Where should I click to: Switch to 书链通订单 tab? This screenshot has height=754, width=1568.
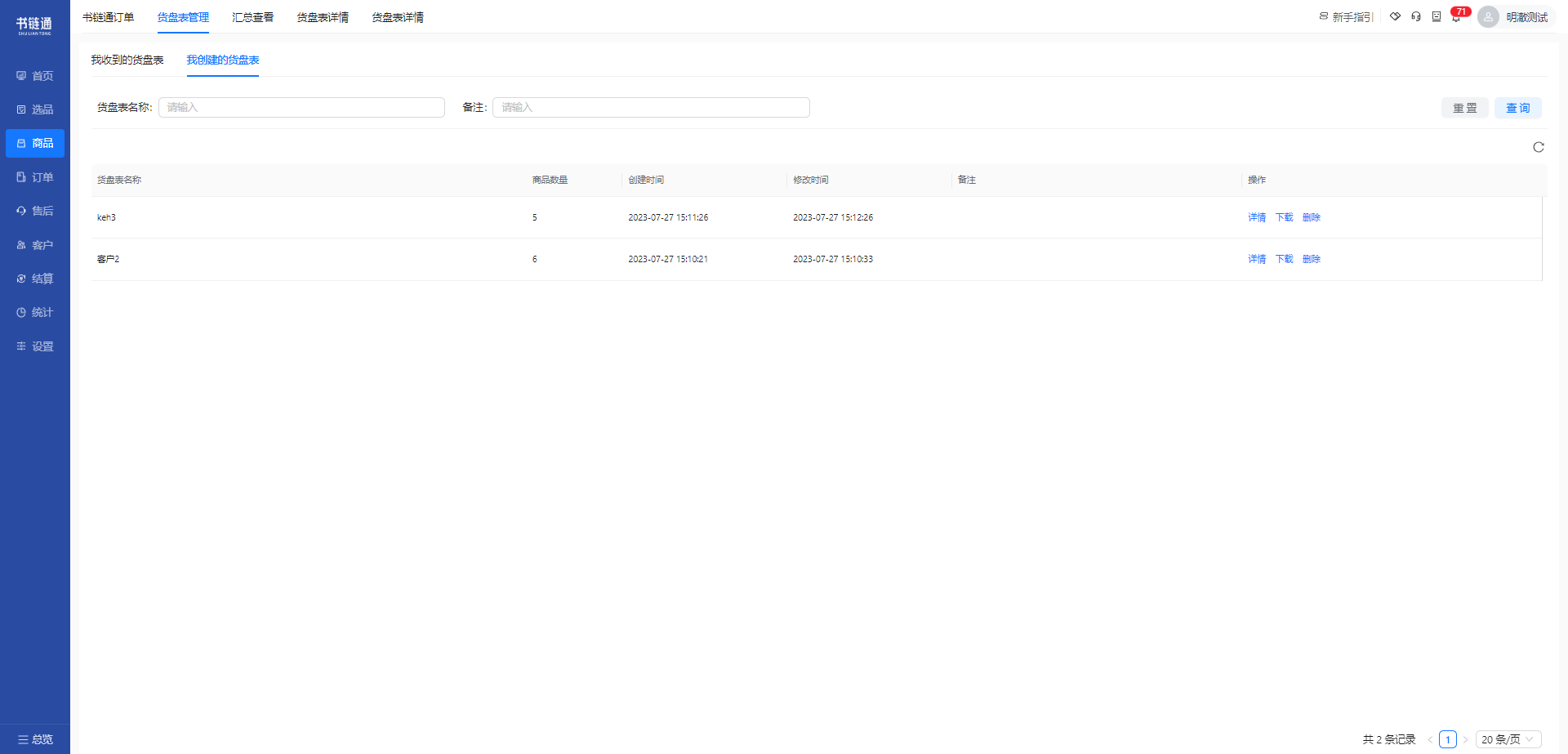109,17
